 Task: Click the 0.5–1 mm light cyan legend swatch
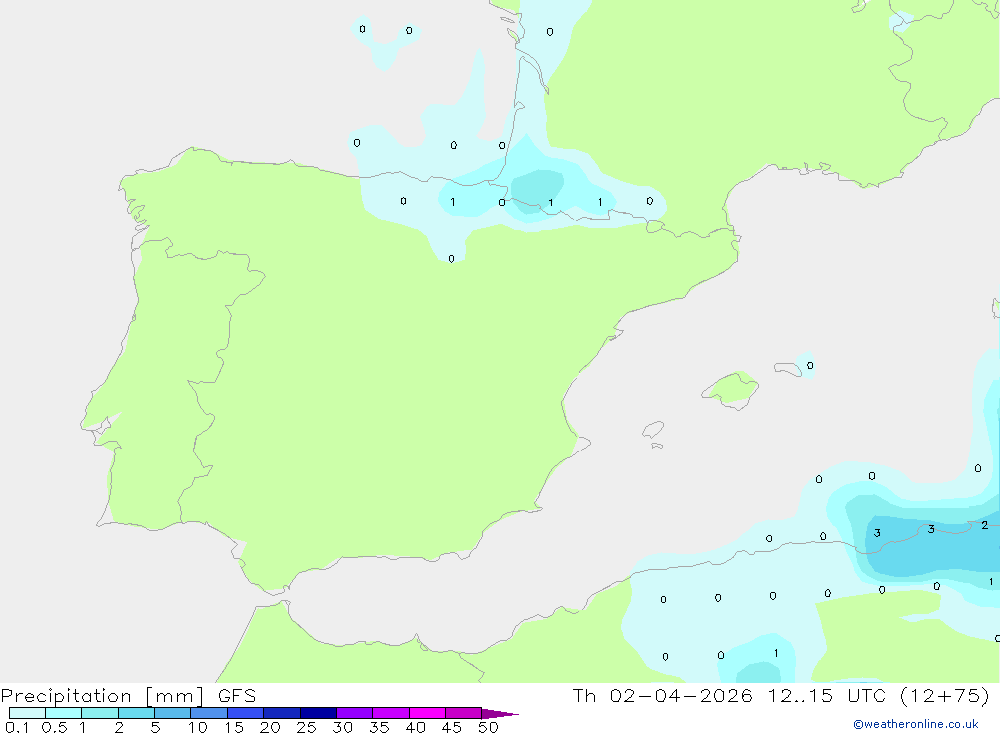click(63, 713)
